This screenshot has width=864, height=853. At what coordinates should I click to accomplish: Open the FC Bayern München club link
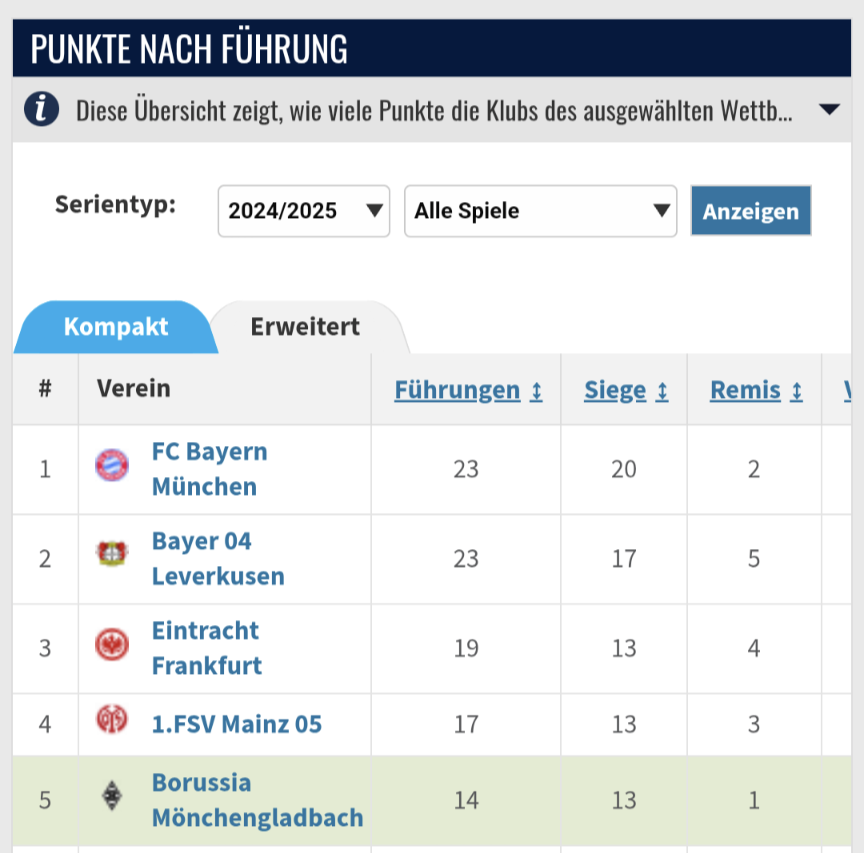[209, 468]
